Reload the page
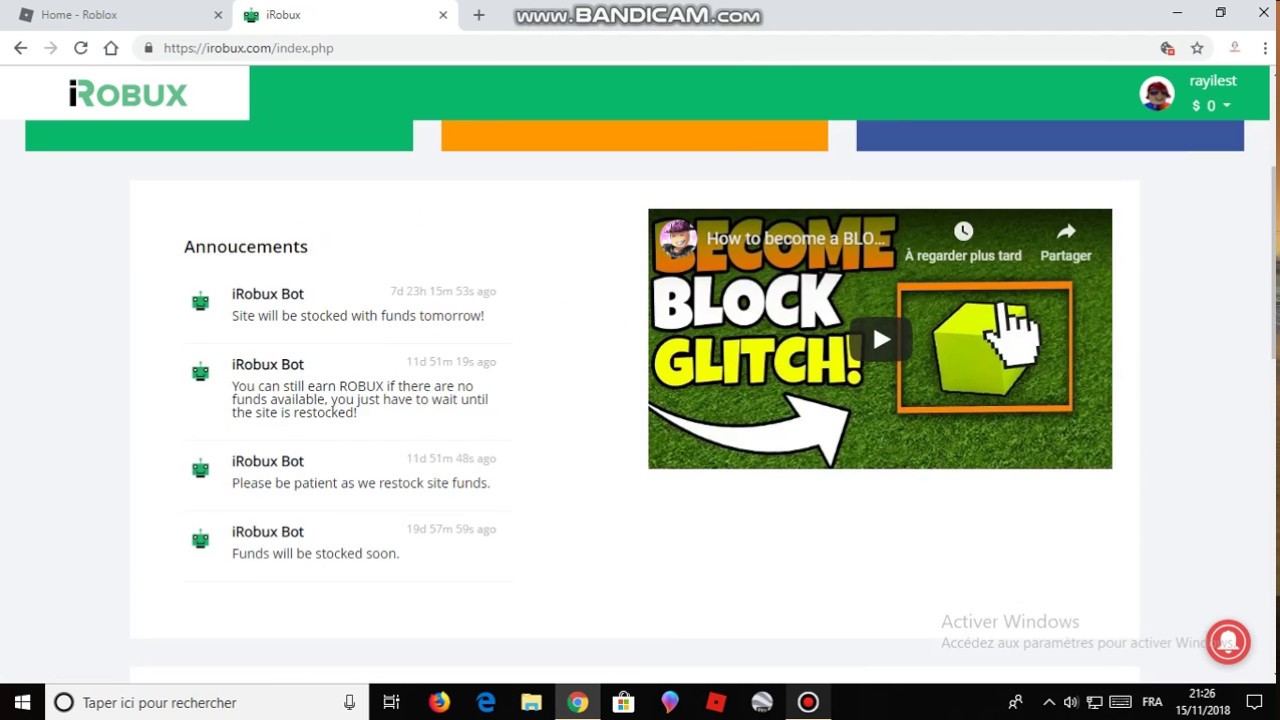This screenshot has height=720, width=1280. [81, 48]
